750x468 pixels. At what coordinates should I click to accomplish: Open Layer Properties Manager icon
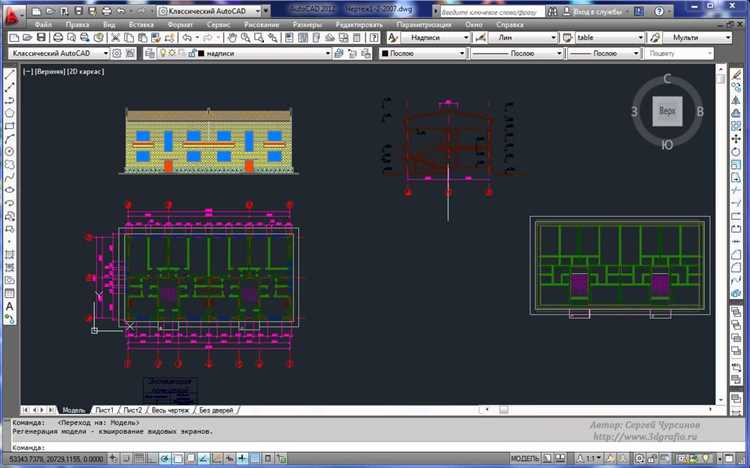pyautogui.click(x=150, y=54)
